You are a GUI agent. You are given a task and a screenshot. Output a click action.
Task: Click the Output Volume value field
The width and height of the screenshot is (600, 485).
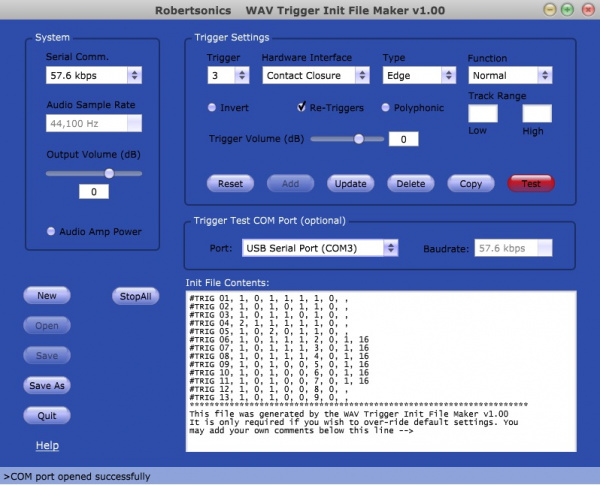click(x=94, y=191)
